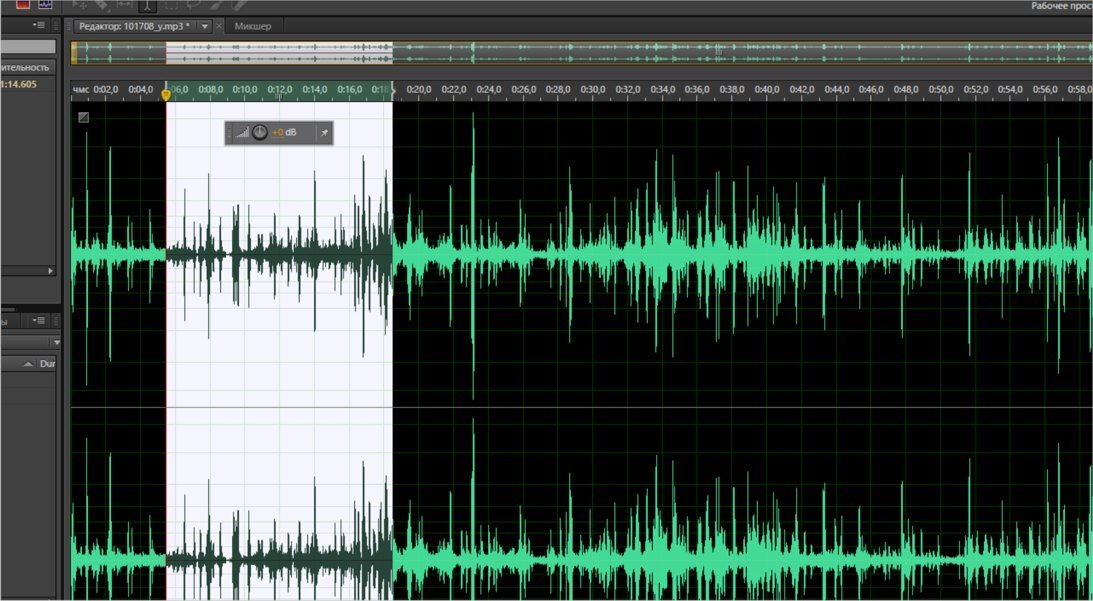The image size is (1093, 601).
Task: Click the 0:30,0 mark on the ruler
Action: pos(593,90)
